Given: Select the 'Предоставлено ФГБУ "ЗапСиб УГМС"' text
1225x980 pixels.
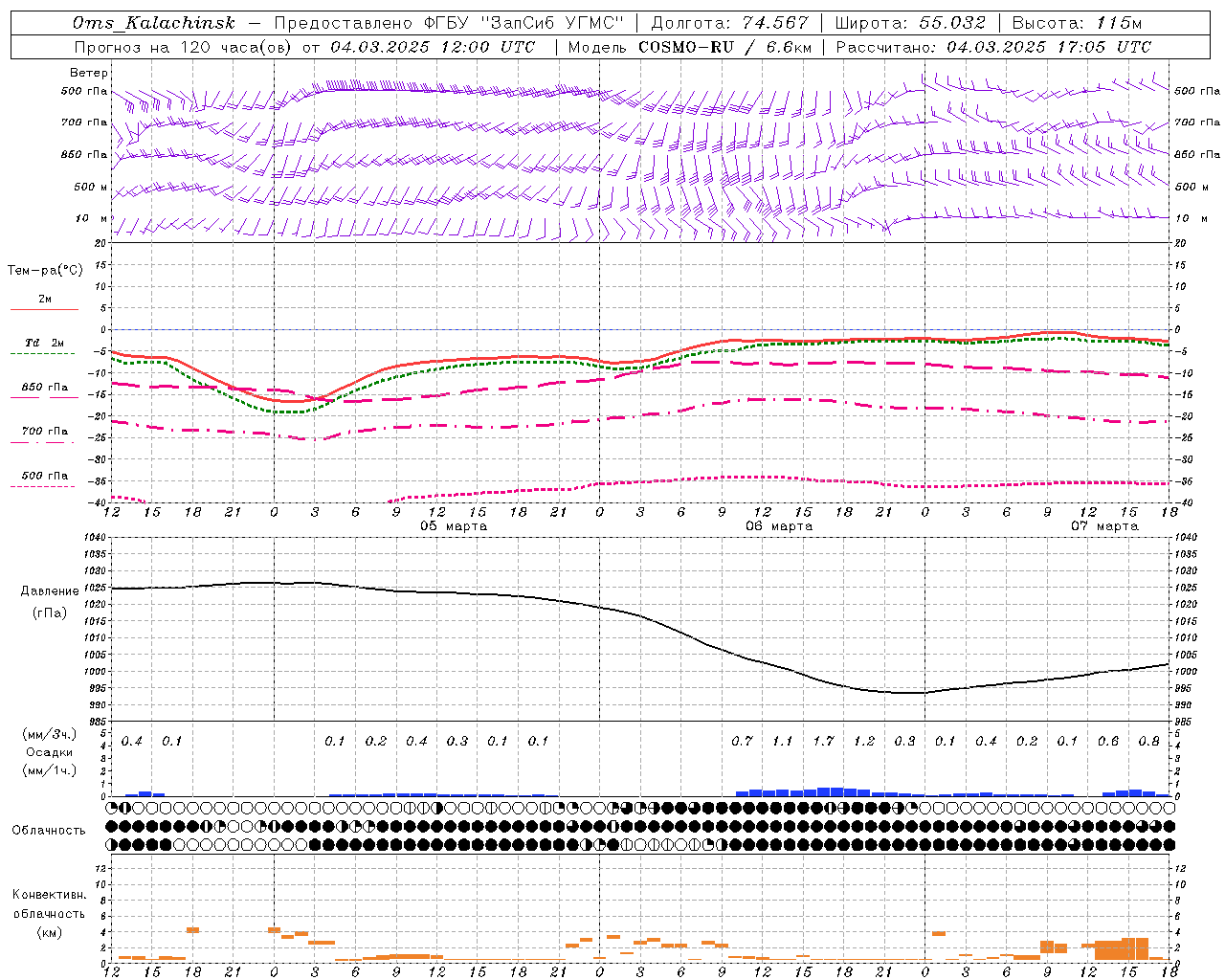Looking at the screenshot, I should (449, 23).
